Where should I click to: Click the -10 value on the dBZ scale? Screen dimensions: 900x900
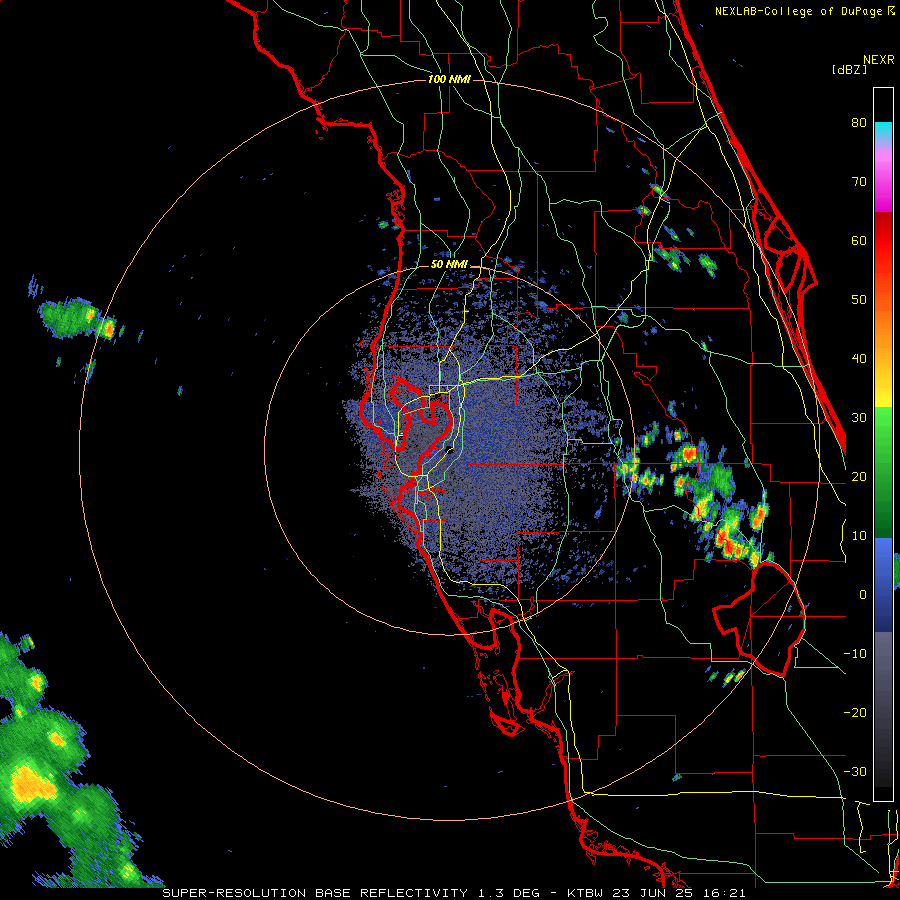[855, 654]
